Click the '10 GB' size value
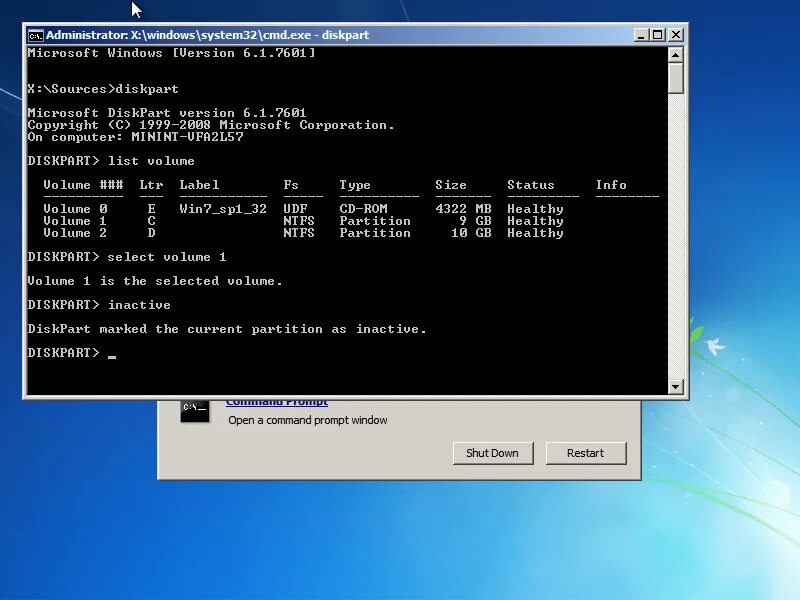The width and height of the screenshot is (800, 600). tap(471, 233)
